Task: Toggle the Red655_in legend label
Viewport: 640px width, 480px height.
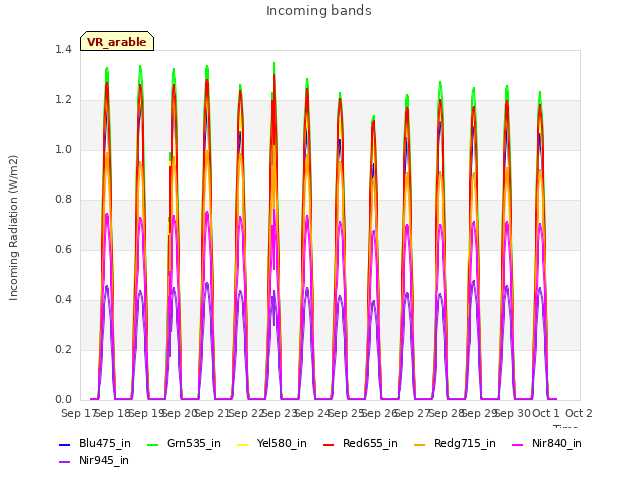Action: (370, 443)
